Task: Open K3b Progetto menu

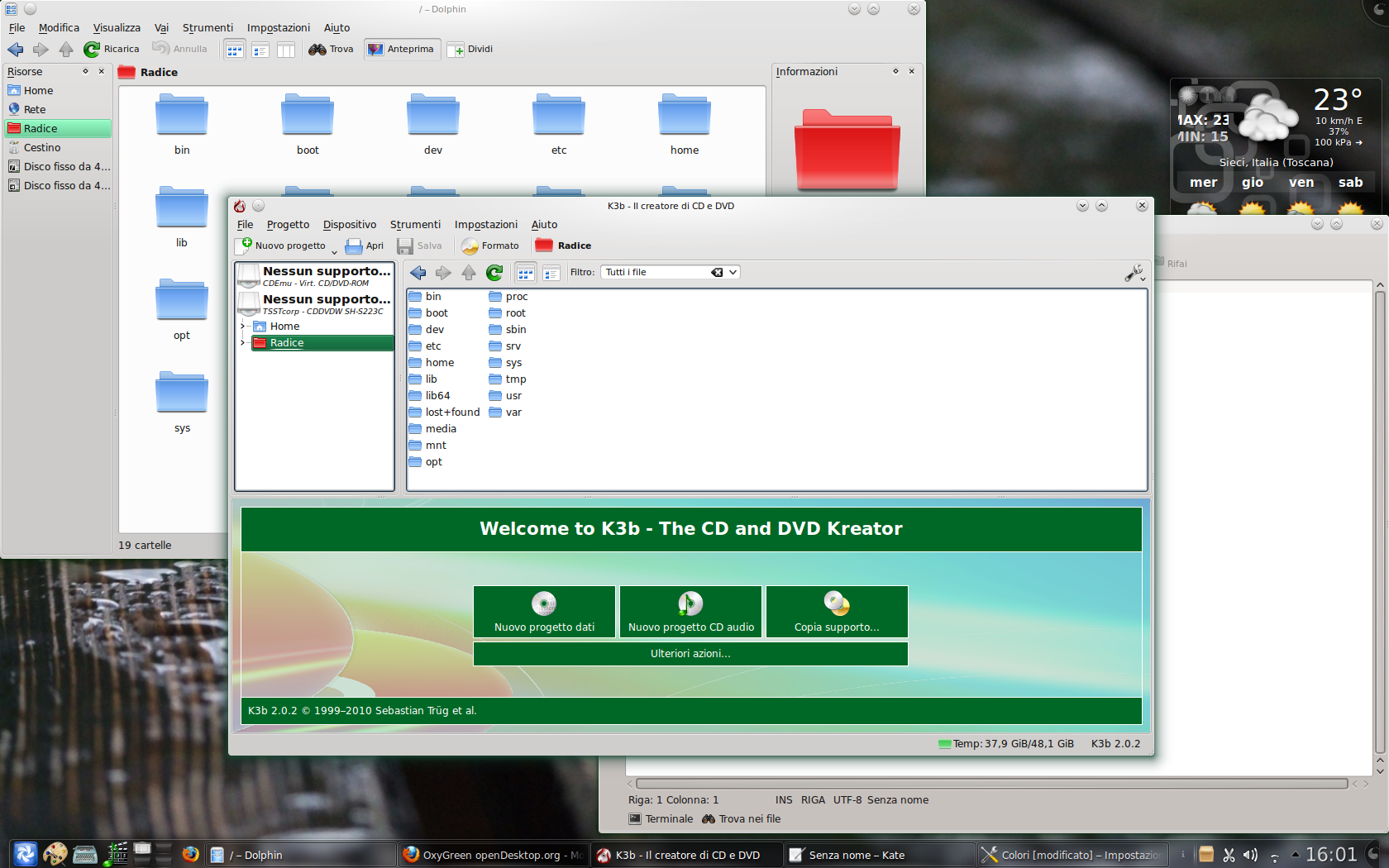Action: [x=288, y=225]
